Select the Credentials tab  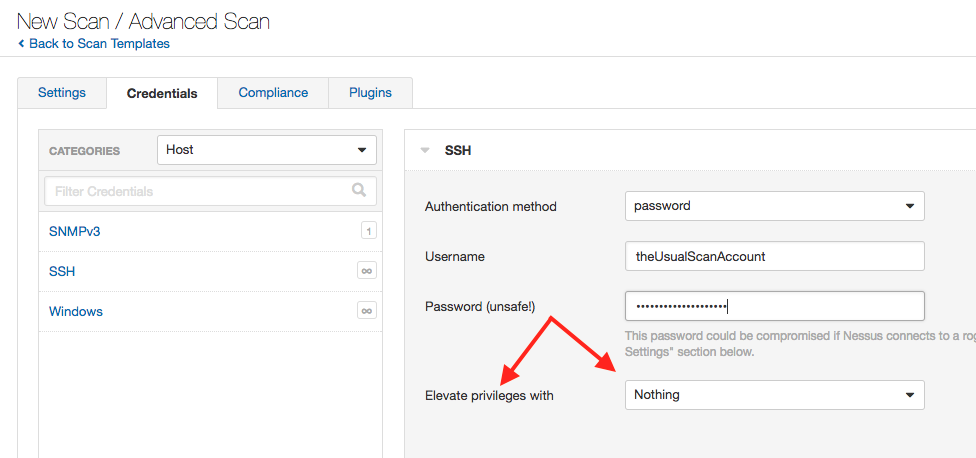(x=162, y=93)
